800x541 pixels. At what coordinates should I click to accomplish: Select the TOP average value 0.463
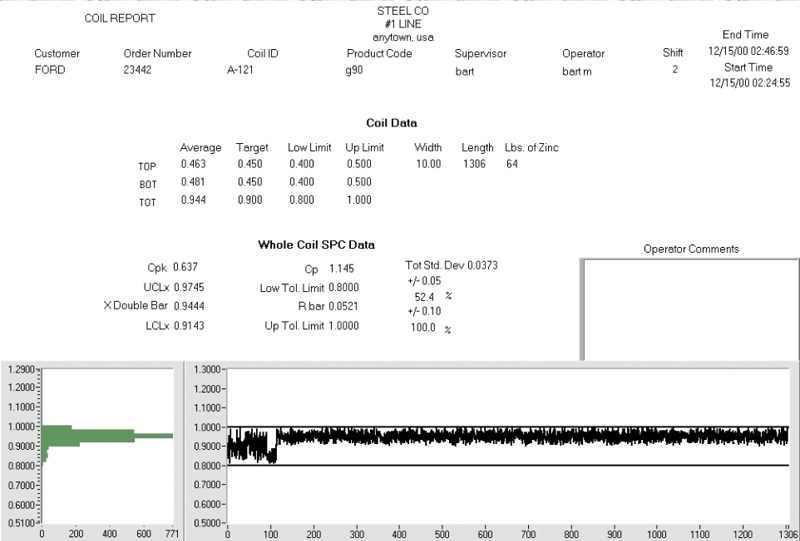point(194,163)
